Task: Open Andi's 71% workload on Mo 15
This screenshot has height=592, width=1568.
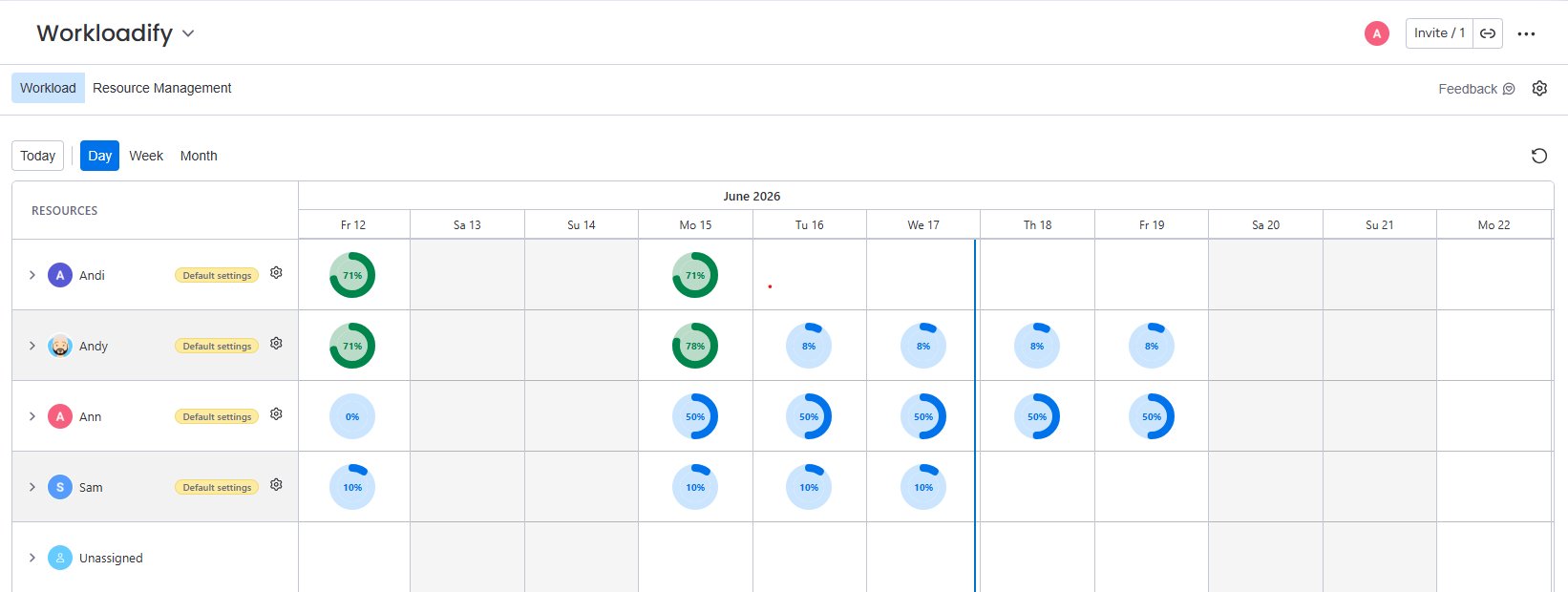Action: [695, 275]
